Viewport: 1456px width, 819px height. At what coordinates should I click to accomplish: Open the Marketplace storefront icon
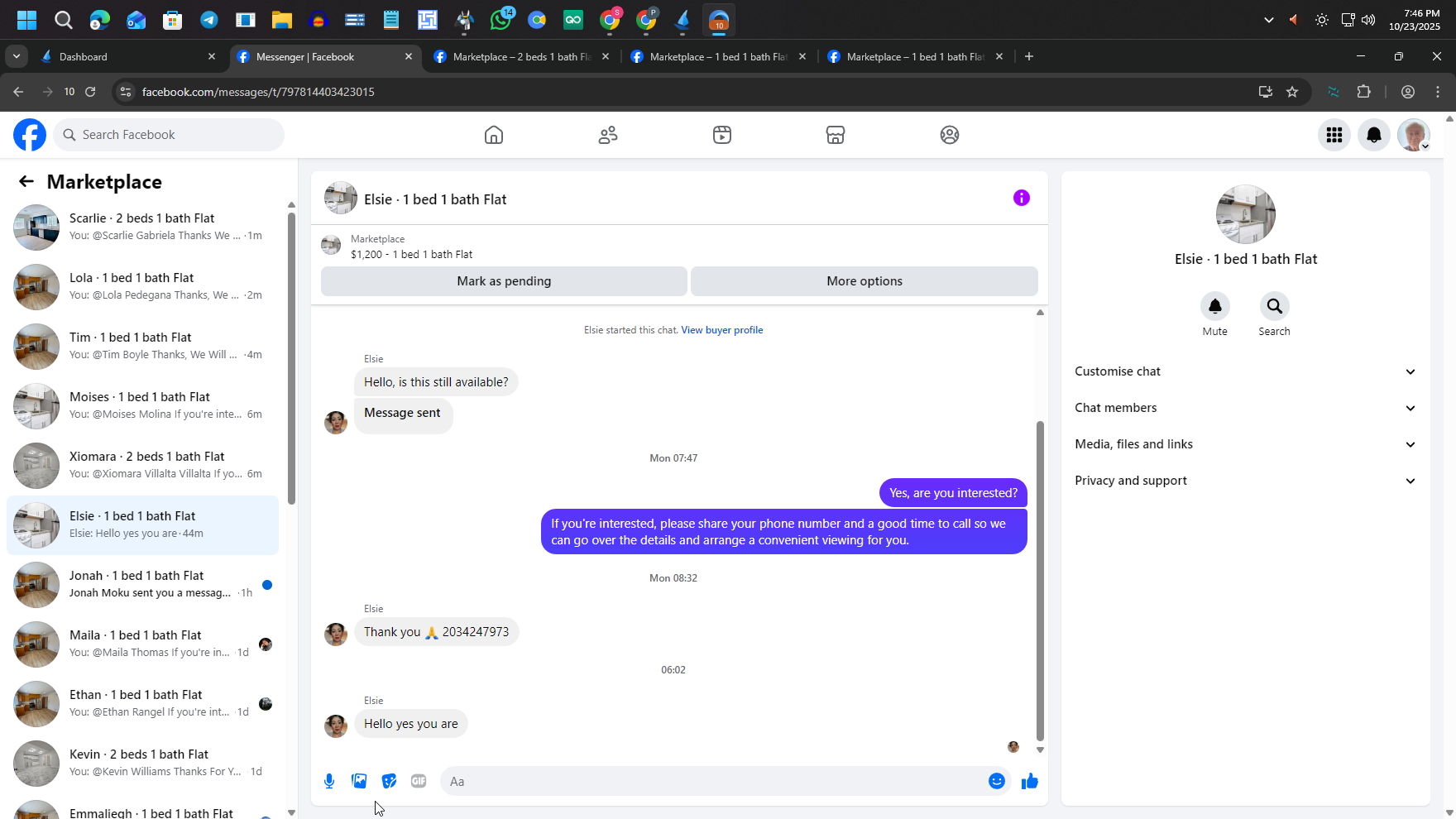pyautogui.click(x=836, y=135)
